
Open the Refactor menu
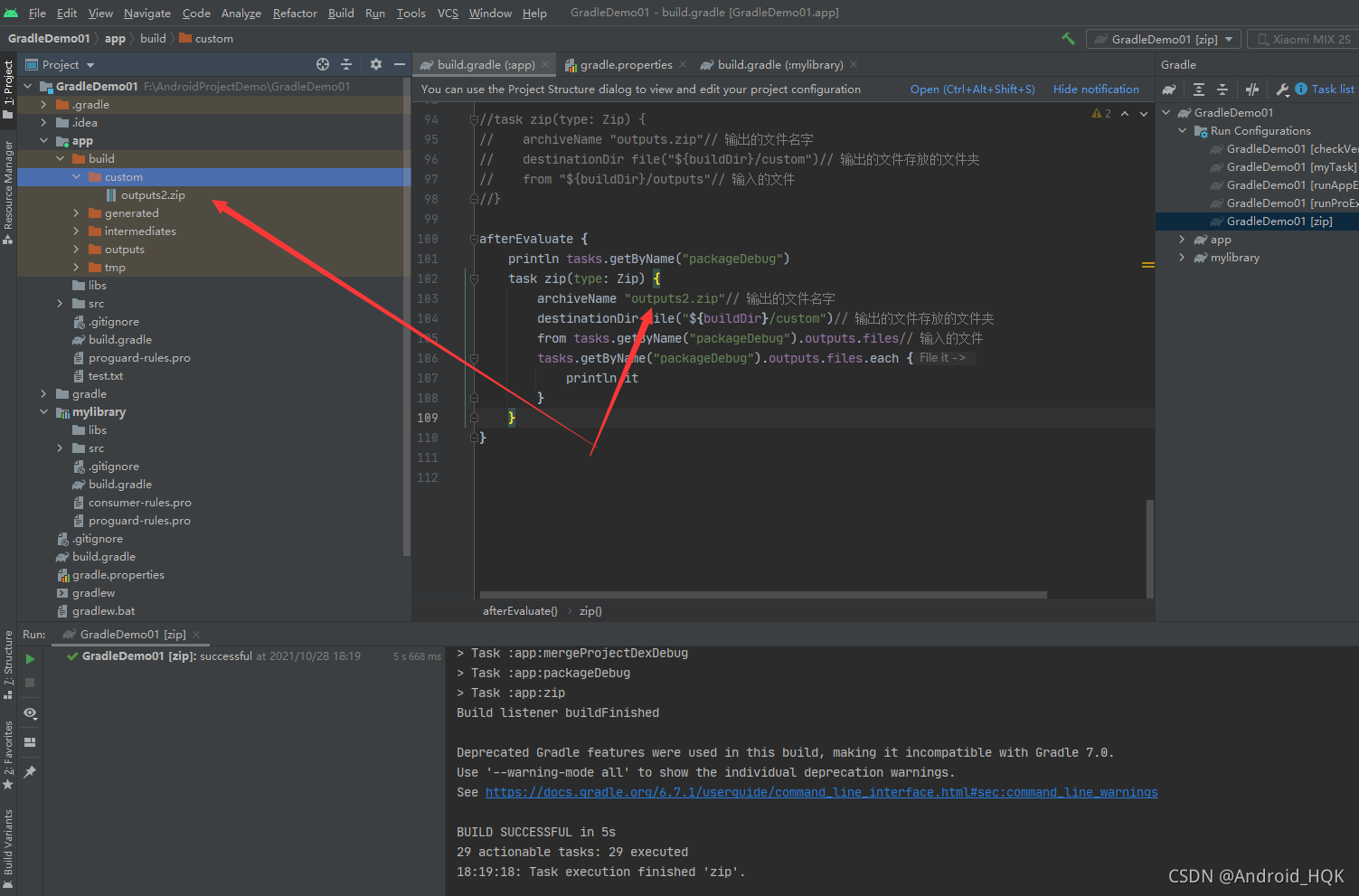[295, 13]
